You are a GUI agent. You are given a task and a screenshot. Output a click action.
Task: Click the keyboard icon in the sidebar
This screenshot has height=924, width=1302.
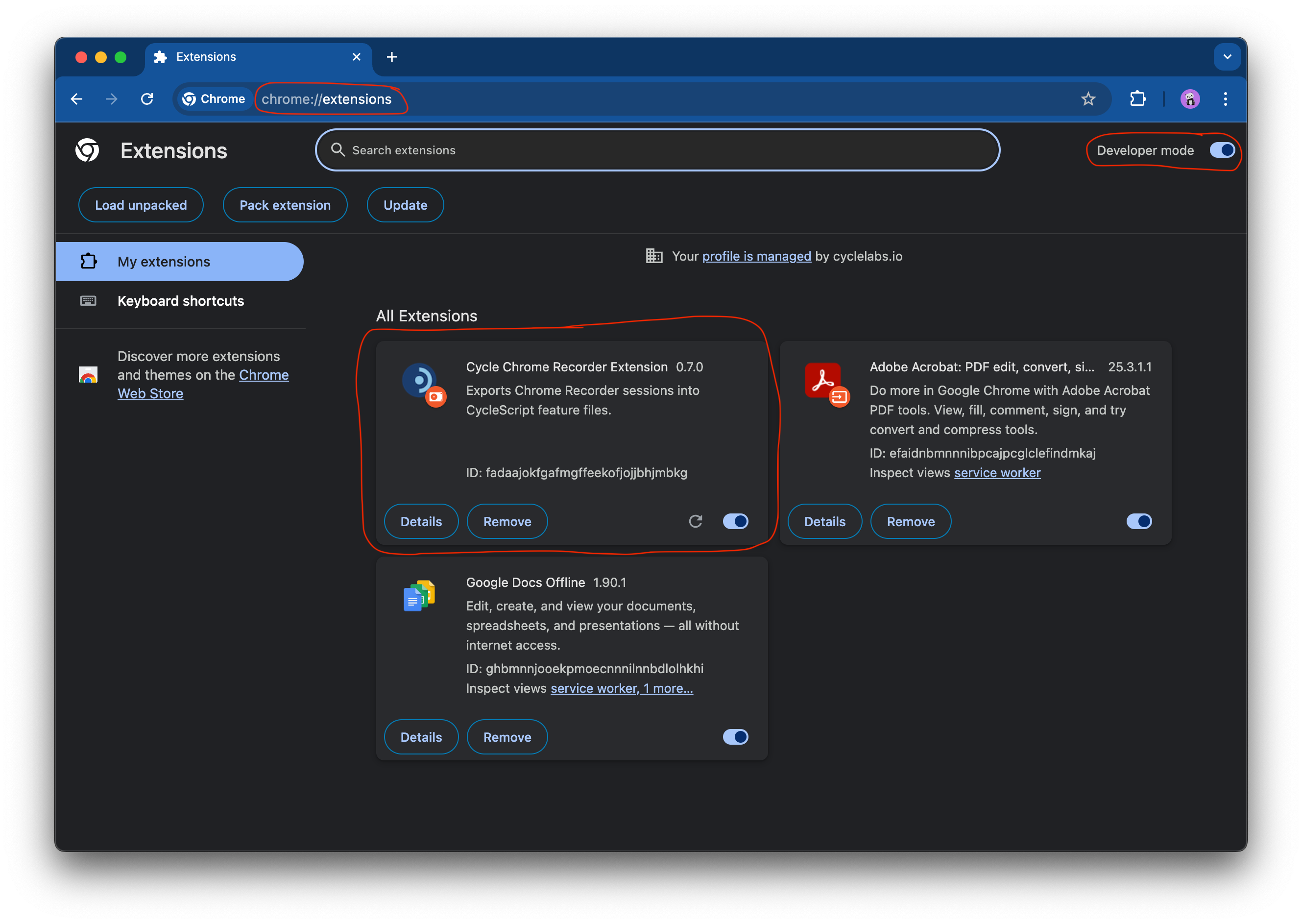88,301
